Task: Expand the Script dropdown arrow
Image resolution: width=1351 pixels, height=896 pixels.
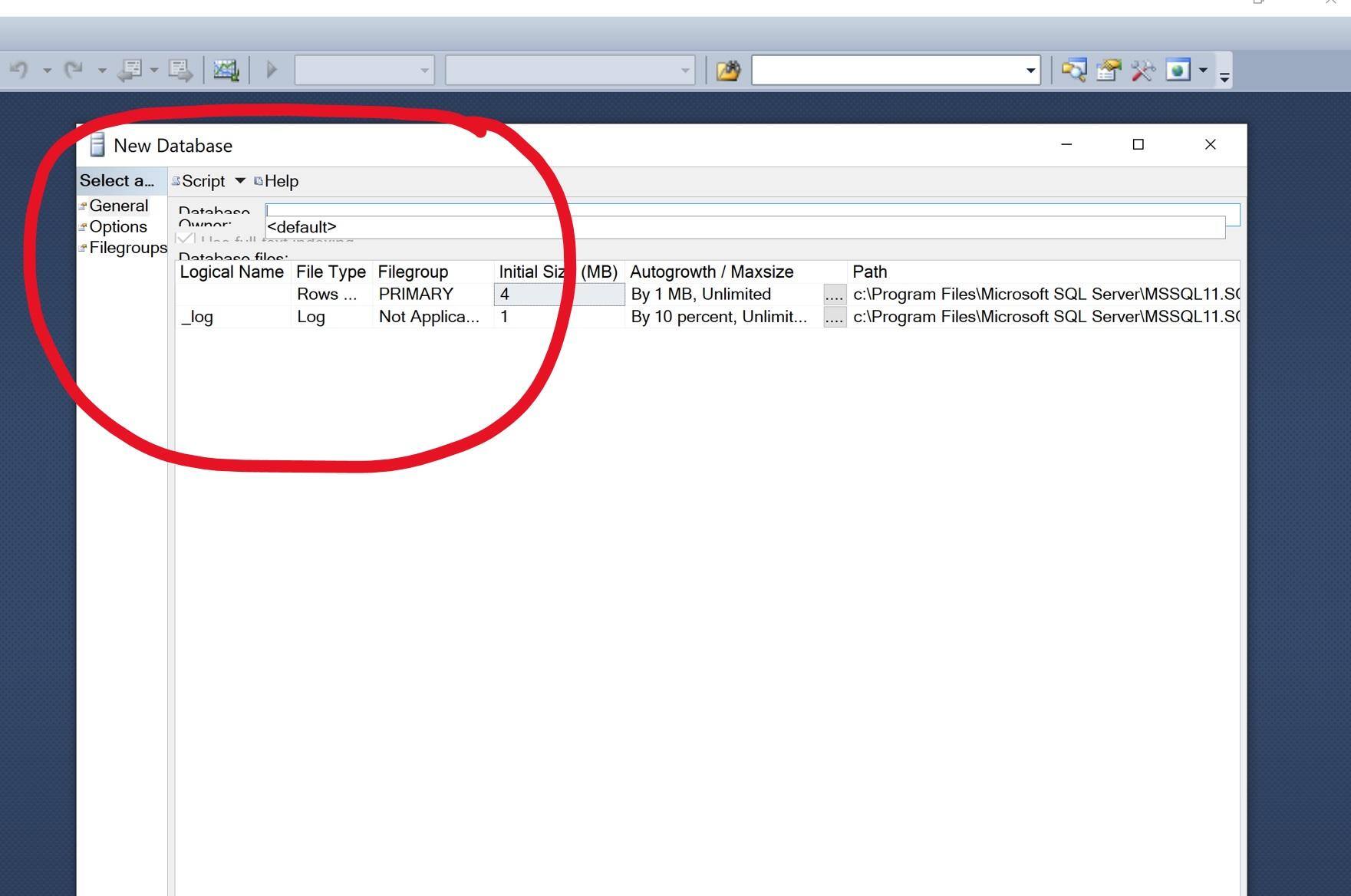Action: 240,181
